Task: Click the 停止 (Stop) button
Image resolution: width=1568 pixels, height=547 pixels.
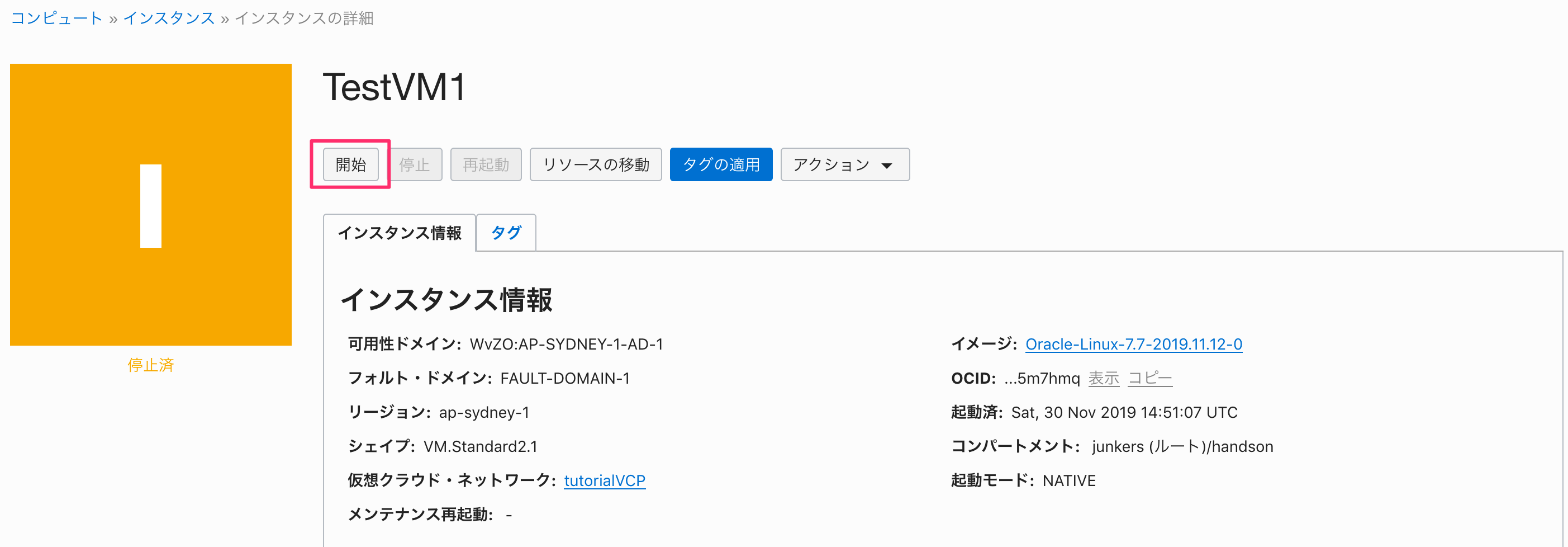Action: point(415,164)
